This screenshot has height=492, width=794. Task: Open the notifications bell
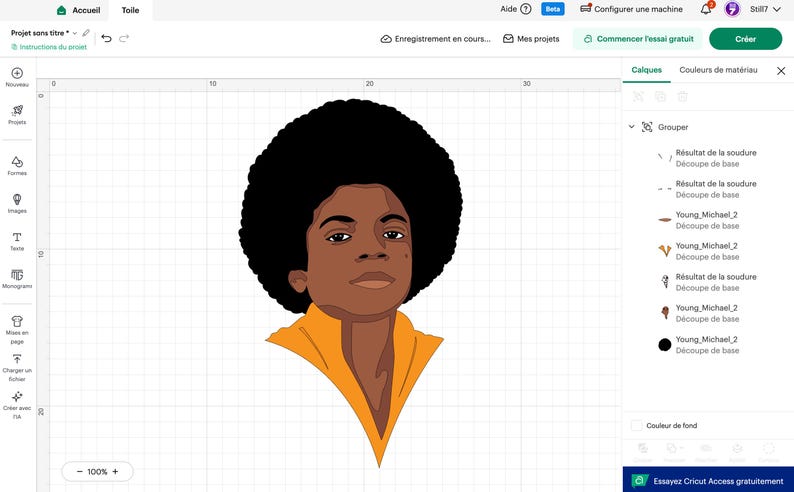coord(706,9)
